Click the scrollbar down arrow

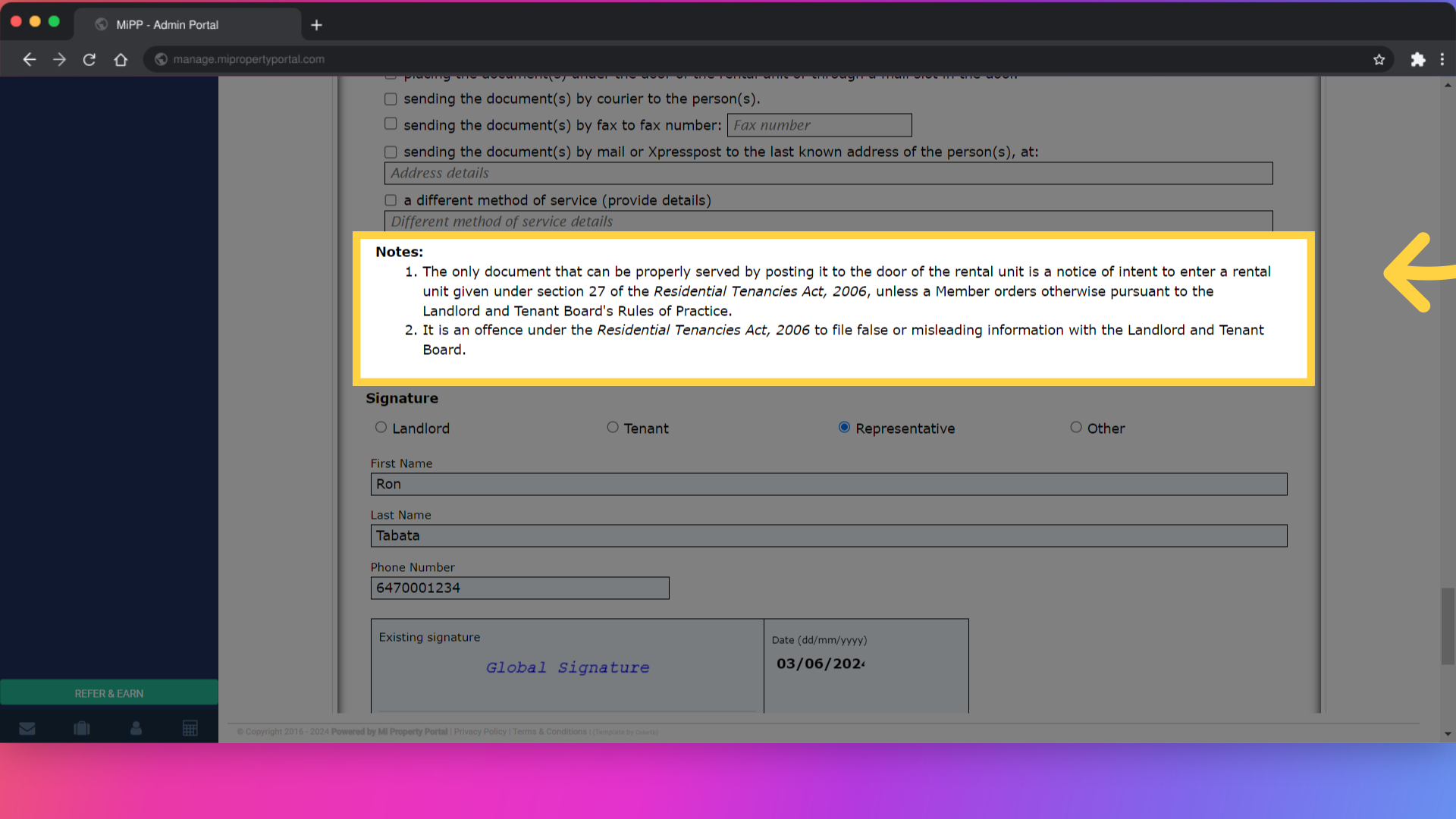pyautogui.click(x=1448, y=734)
